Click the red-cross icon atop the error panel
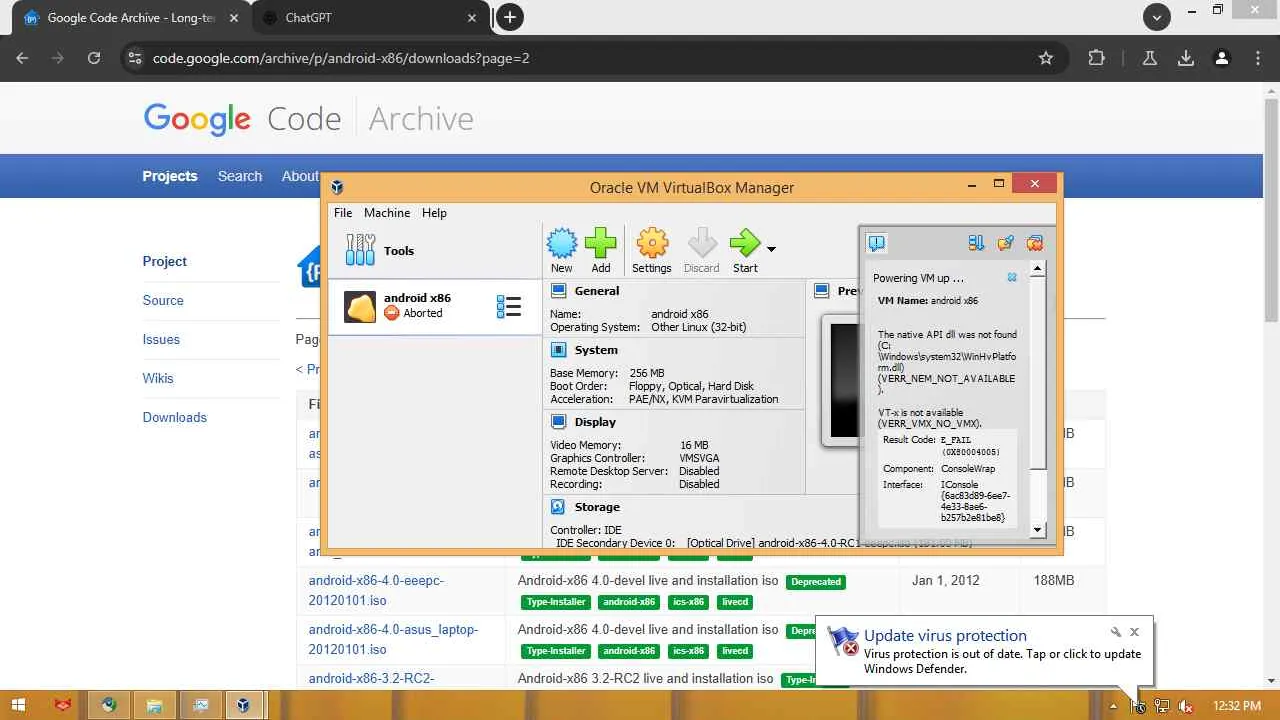The image size is (1280, 720). point(1034,243)
